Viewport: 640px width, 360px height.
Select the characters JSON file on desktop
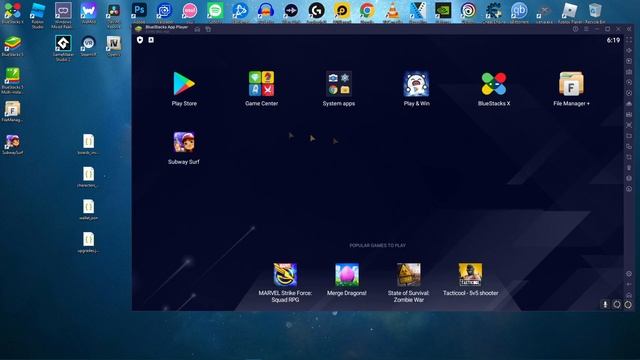(88, 177)
